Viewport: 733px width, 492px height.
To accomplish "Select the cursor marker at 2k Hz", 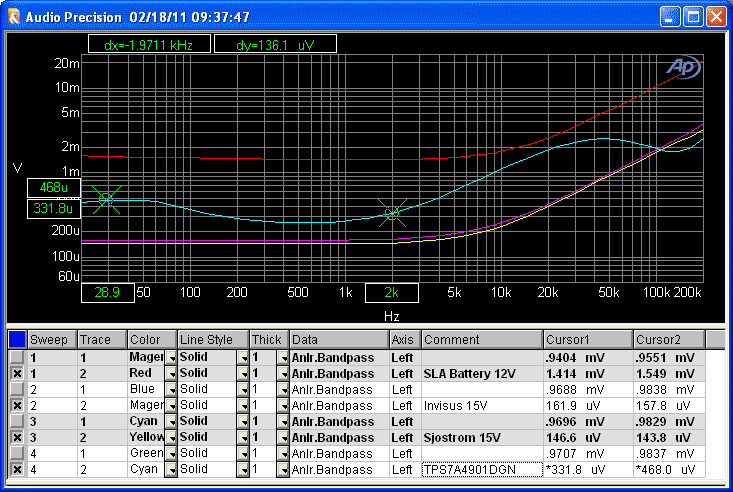I will (392, 213).
